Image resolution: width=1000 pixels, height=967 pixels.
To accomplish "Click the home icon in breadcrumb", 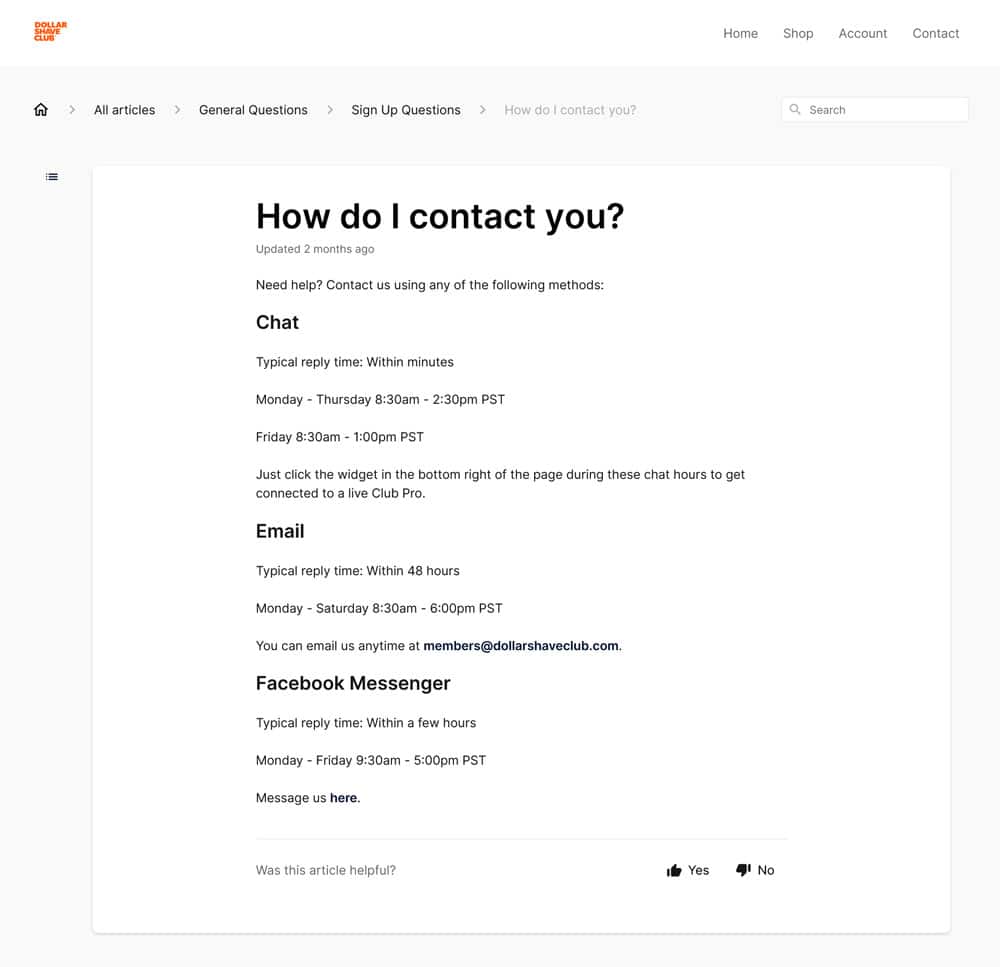I will [x=41, y=110].
